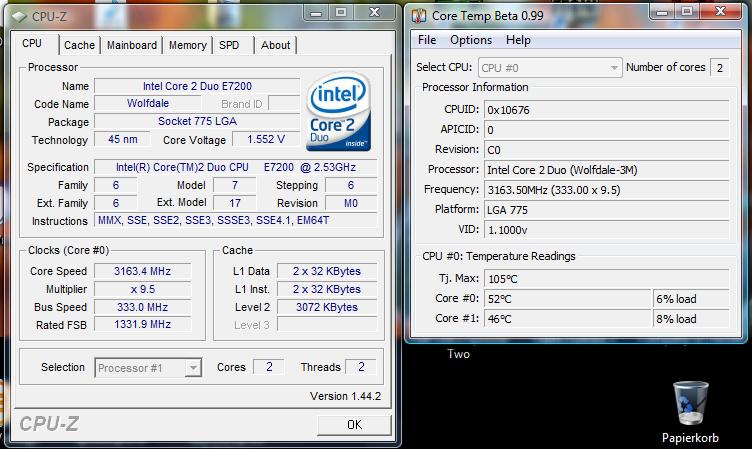Click the Core #0 '6% load' field
This screenshot has height=449, width=752.
(x=691, y=299)
